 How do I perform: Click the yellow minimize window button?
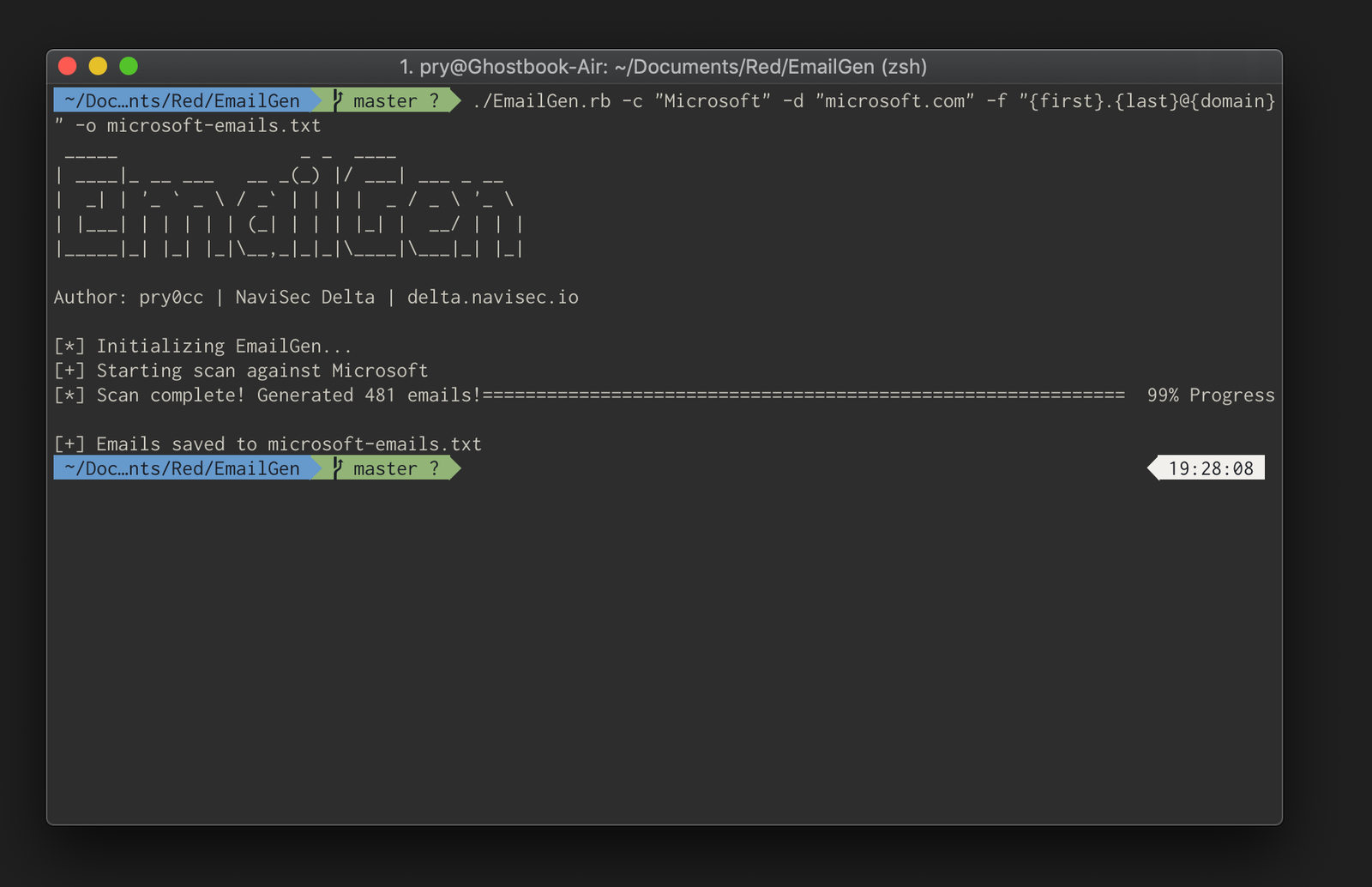98,66
